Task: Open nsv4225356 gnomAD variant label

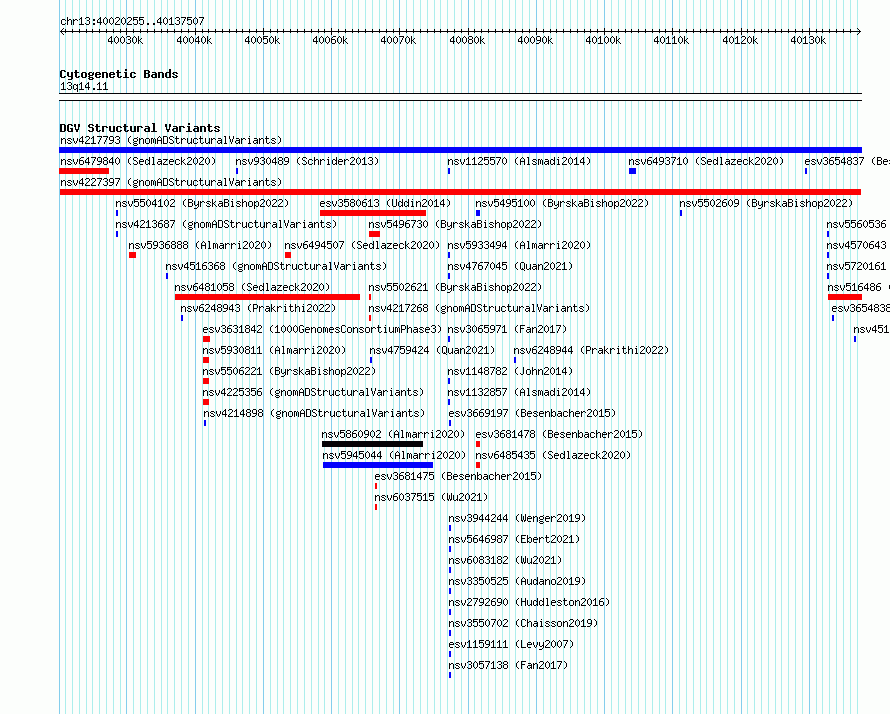Action: [x=313, y=392]
